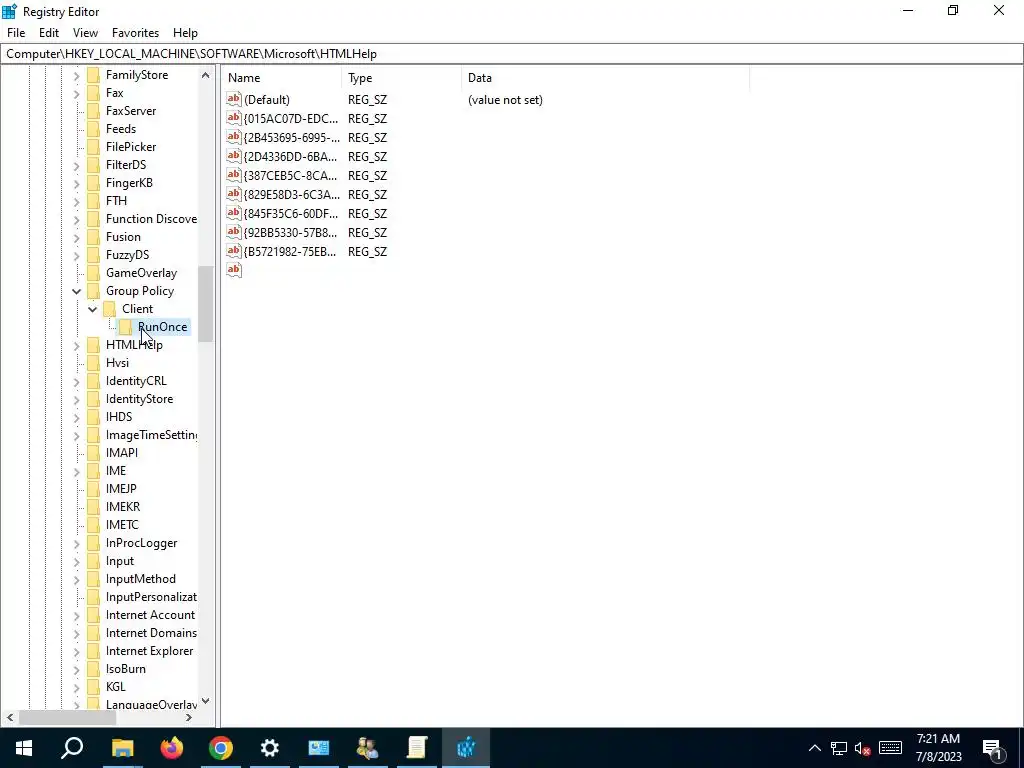Click the tree horizontal scrollbar right arrow
This screenshot has width=1024, height=768.
click(x=189, y=718)
